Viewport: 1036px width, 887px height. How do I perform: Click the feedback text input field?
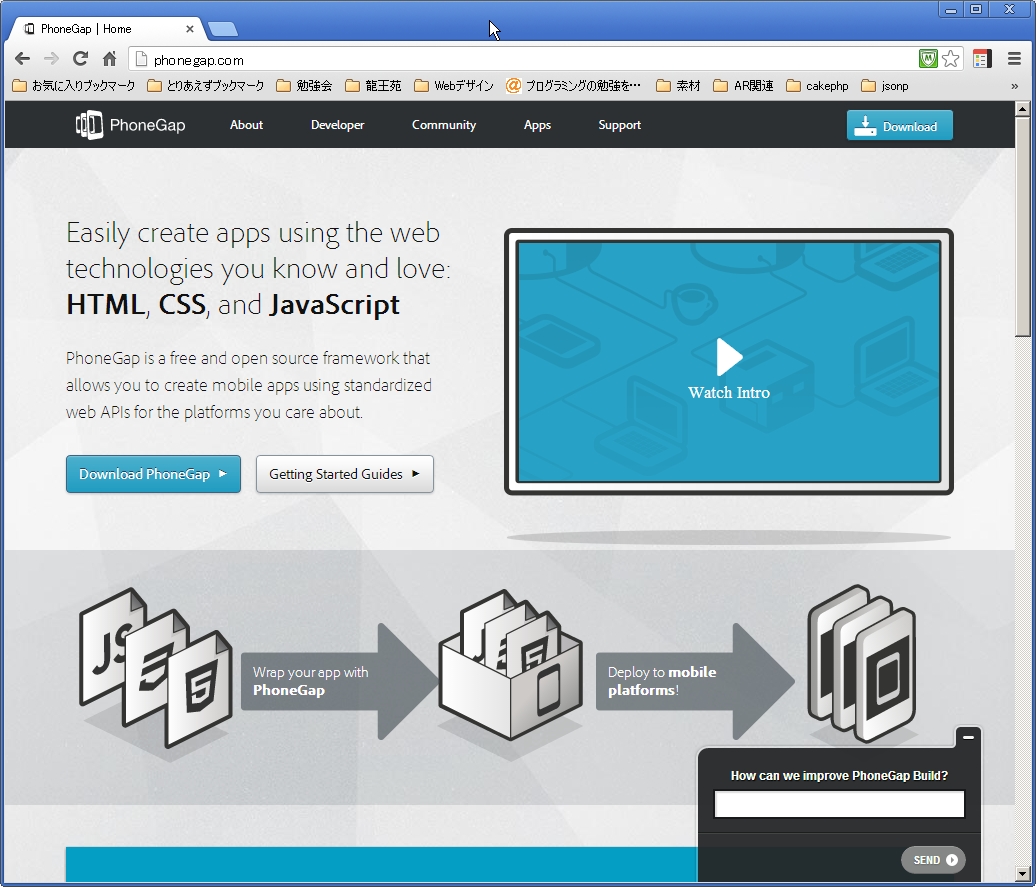(839, 804)
